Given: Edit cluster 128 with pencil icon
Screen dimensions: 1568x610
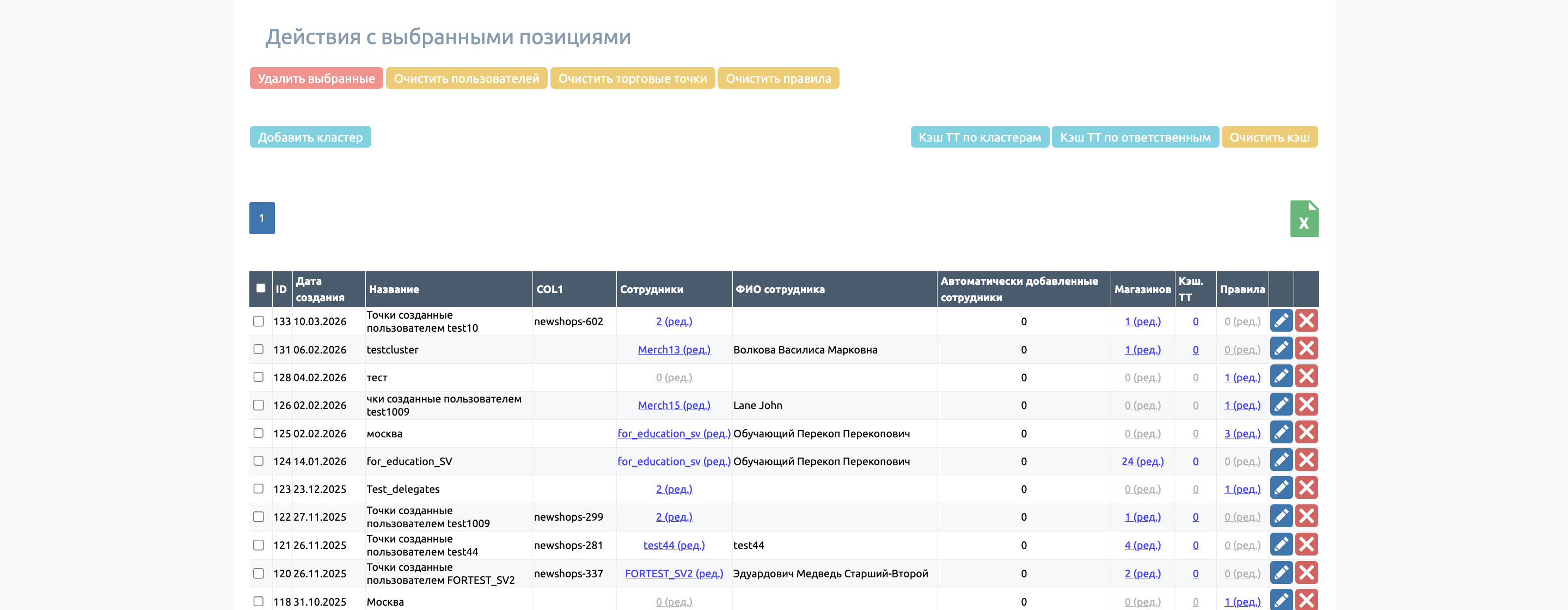Looking at the screenshot, I should point(1281,377).
